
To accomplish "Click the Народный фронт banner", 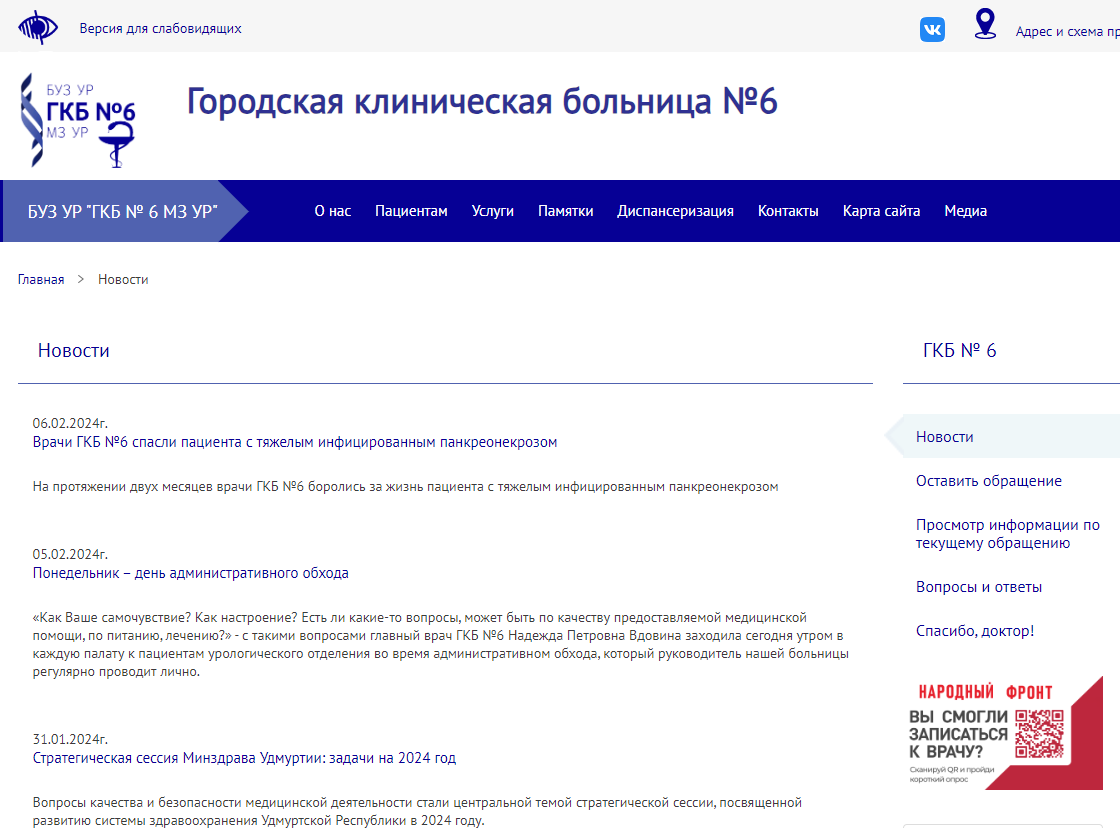I will [x=1004, y=733].
